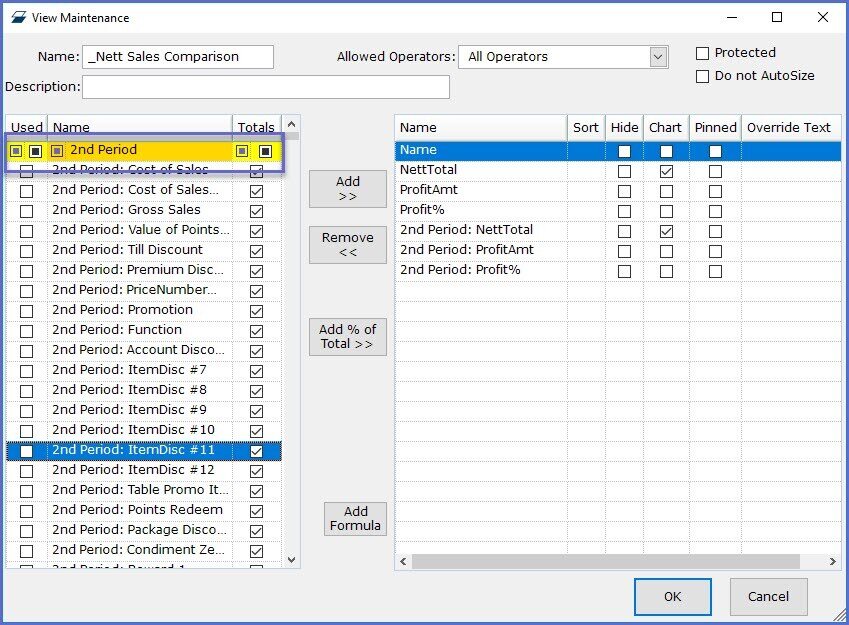The width and height of the screenshot is (849, 625).
Task: Sort the left list by Name column header
Action: (x=140, y=127)
